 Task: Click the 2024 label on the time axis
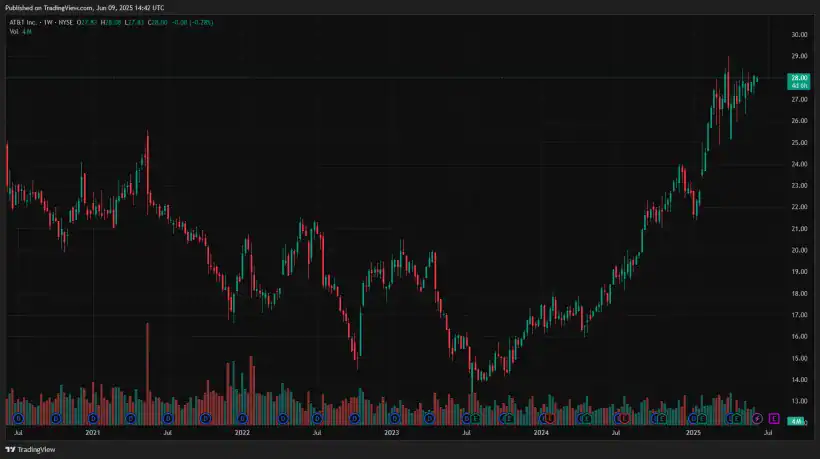pos(542,434)
